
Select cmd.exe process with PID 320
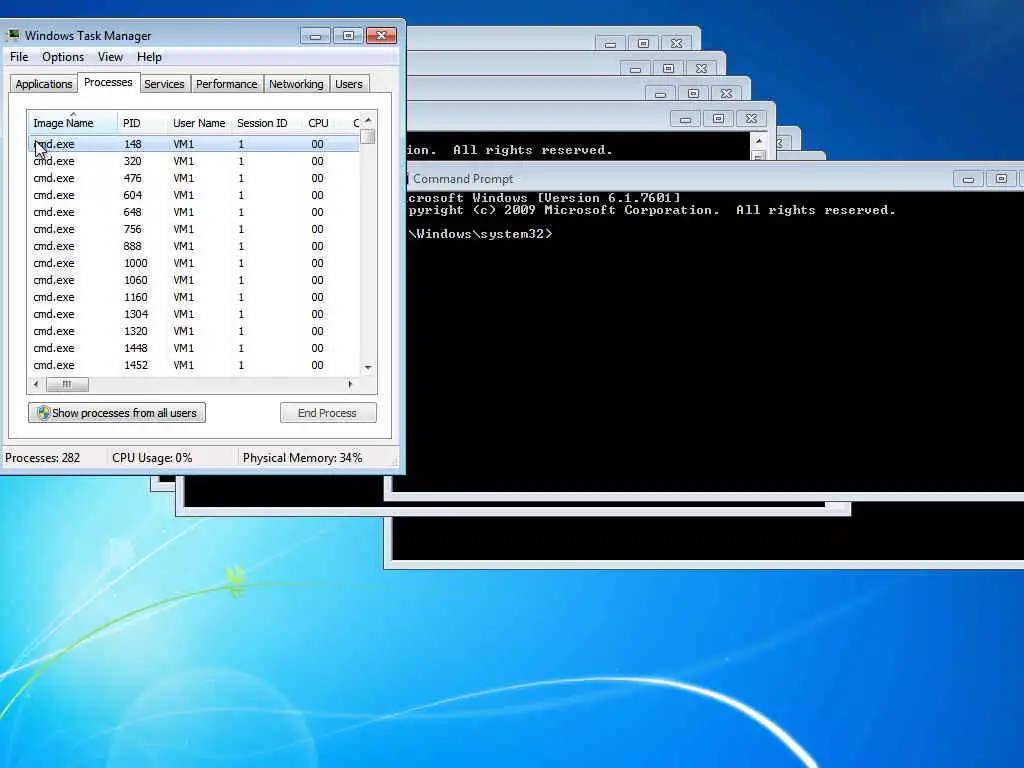tap(194, 161)
